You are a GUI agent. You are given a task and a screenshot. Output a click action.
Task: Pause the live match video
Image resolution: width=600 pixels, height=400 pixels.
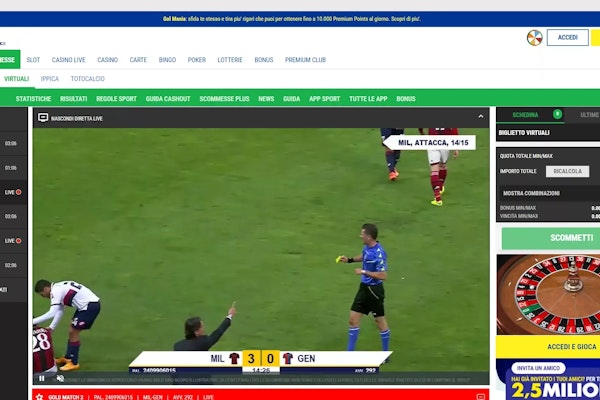[x=42, y=379]
